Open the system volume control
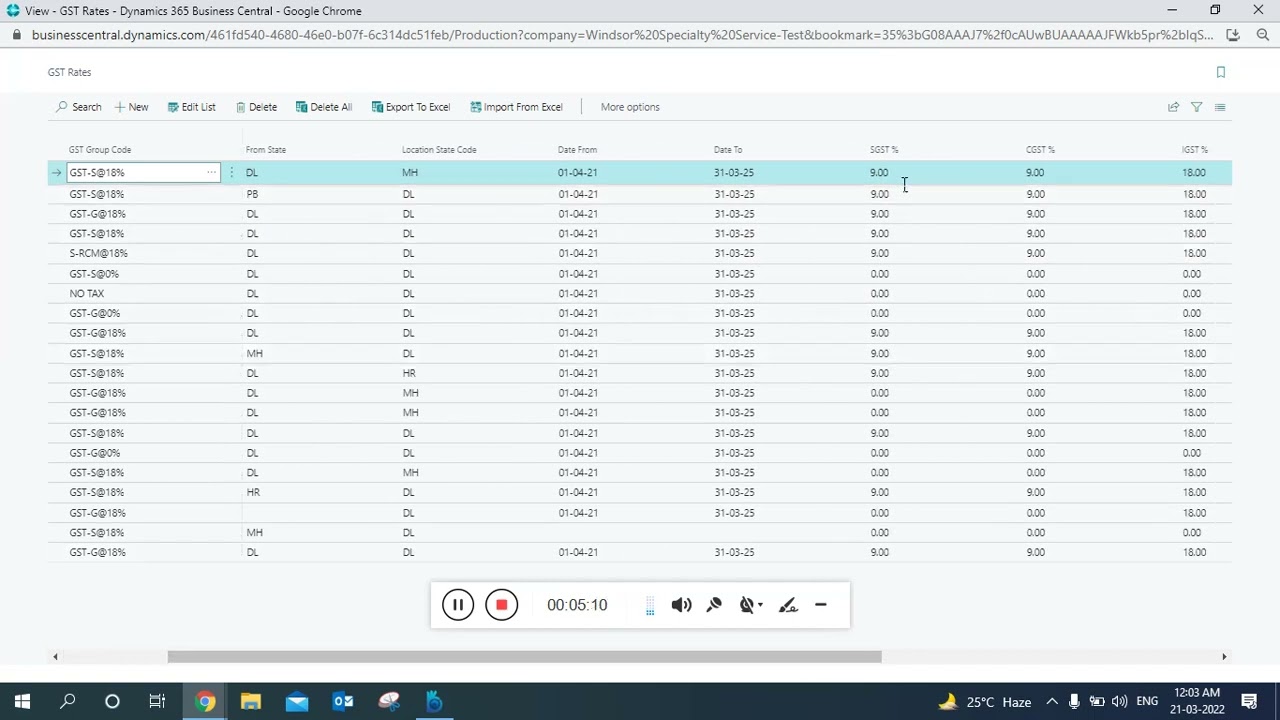The width and height of the screenshot is (1280, 720). (x=1119, y=701)
